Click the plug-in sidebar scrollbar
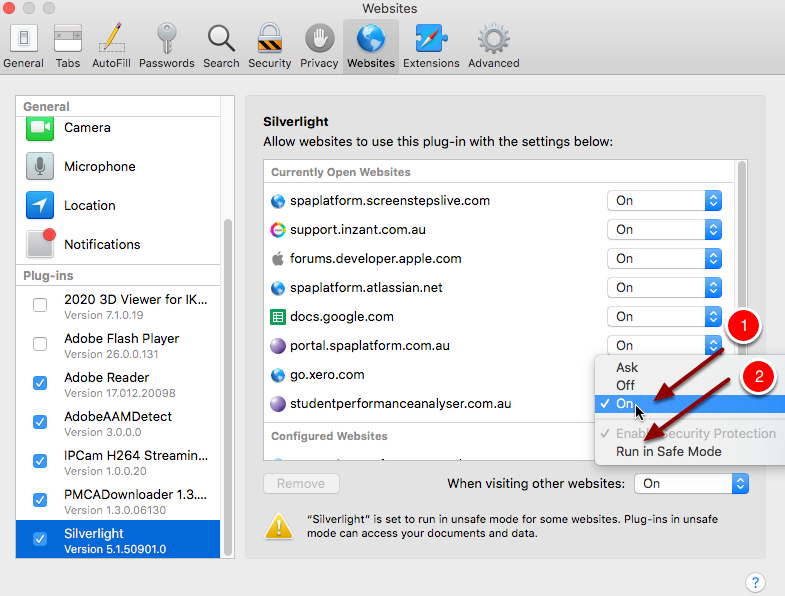785x596 pixels. 228,387
